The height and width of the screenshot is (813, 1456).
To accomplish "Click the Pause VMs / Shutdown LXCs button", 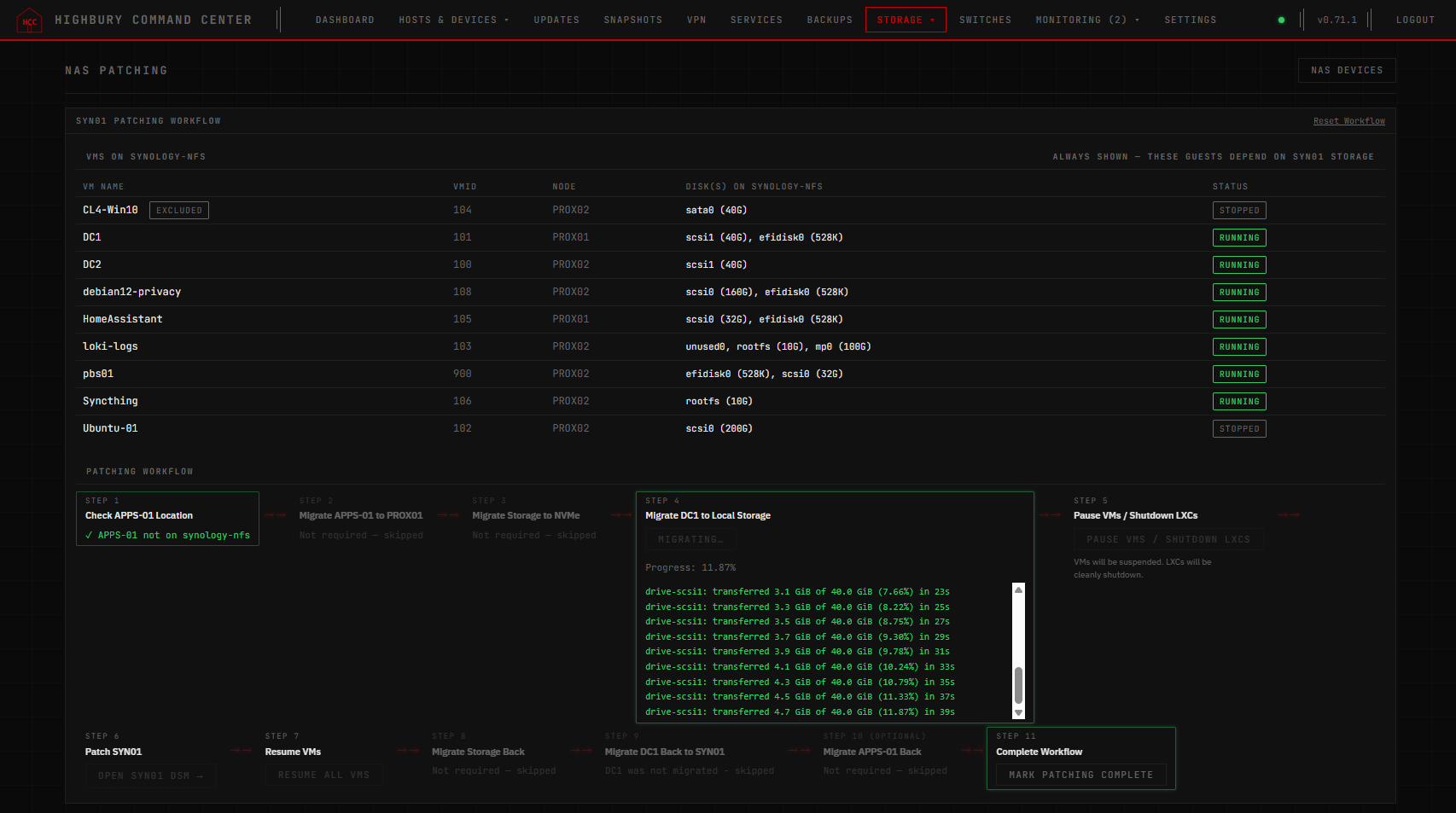I will (1168, 539).
